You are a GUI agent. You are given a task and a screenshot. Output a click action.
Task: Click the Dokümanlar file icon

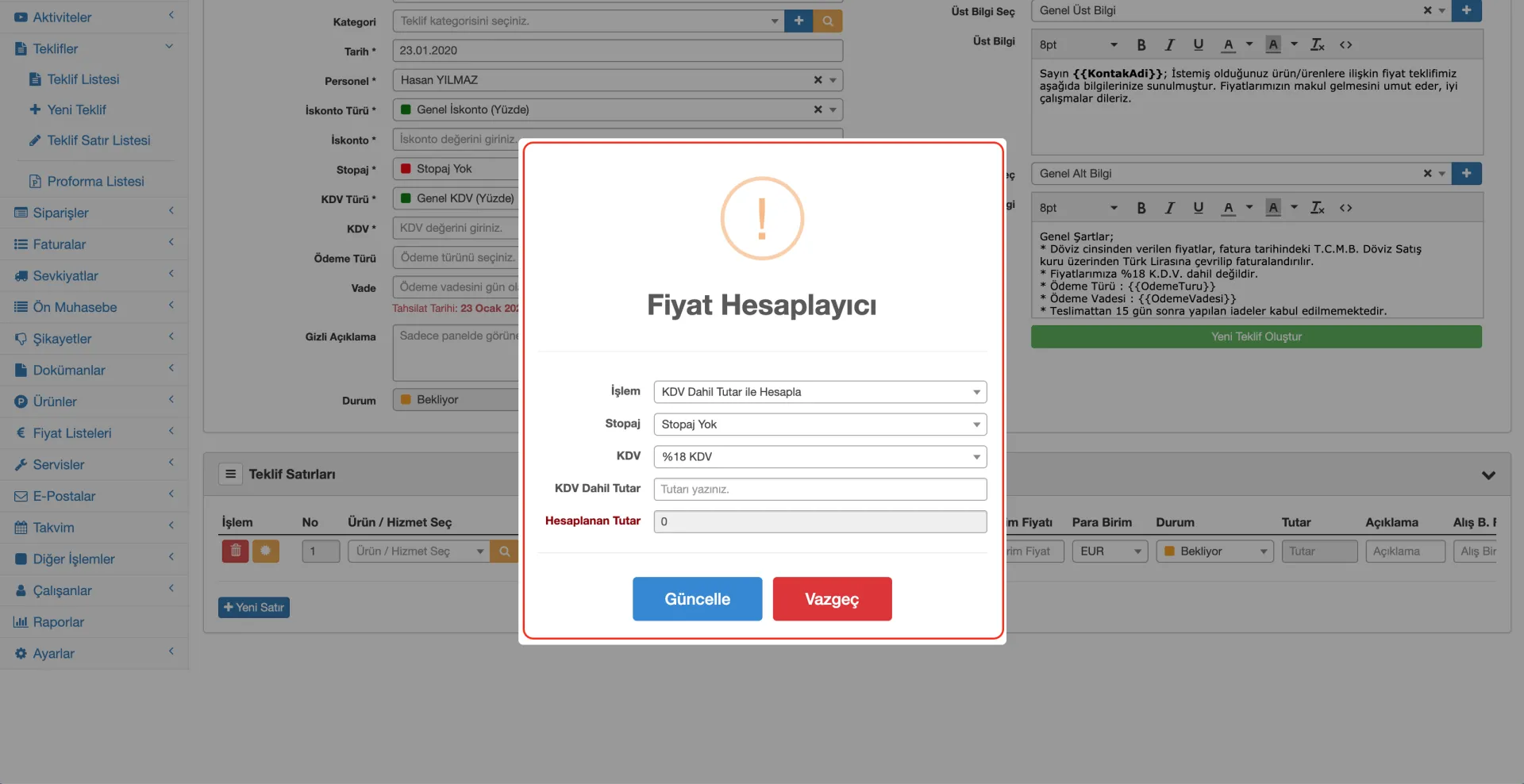pyautogui.click(x=21, y=371)
